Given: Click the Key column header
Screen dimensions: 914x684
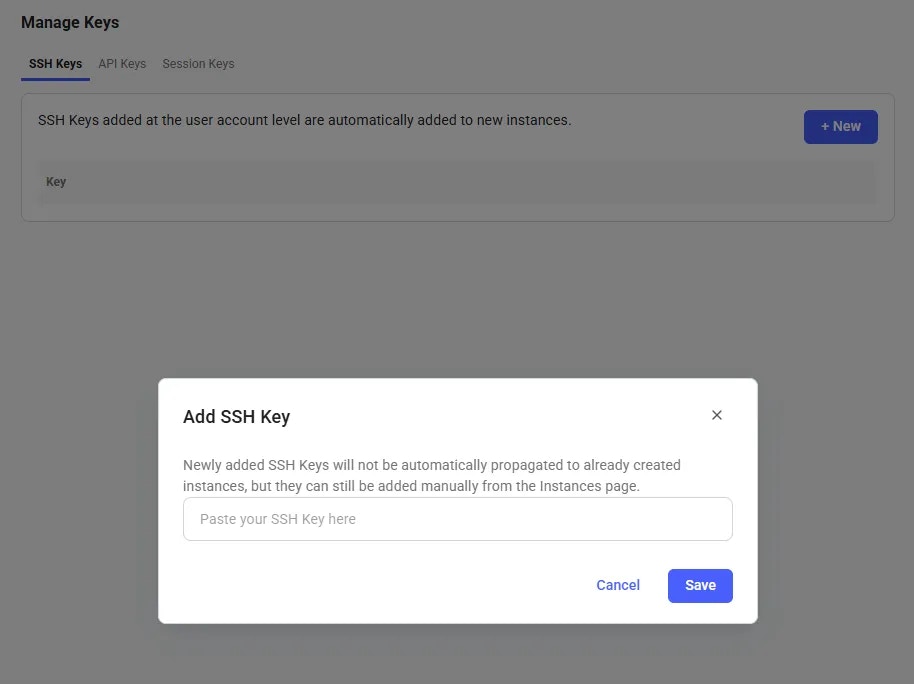Looking at the screenshot, I should (x=56, y=182).
